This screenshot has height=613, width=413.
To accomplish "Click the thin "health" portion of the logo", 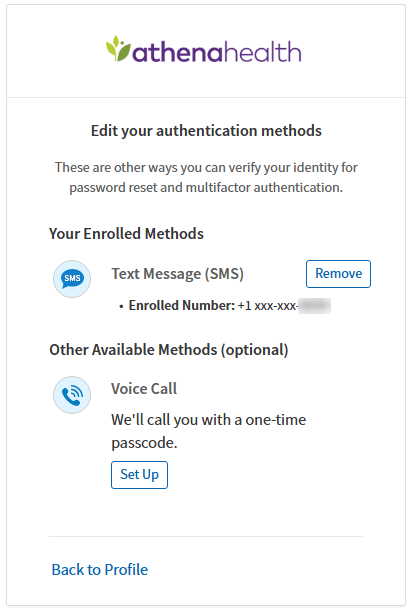I will (262, 52).
